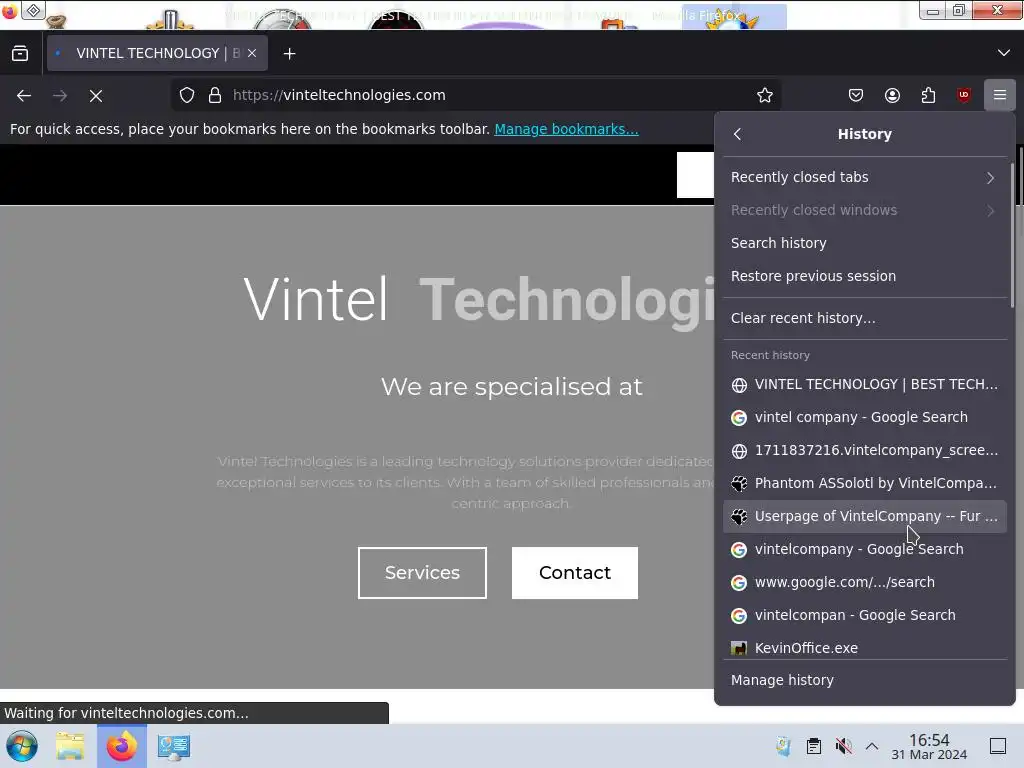Open File Explorer from taskbar
Viewport: 1024px width, 768px height.
[70, 746]
